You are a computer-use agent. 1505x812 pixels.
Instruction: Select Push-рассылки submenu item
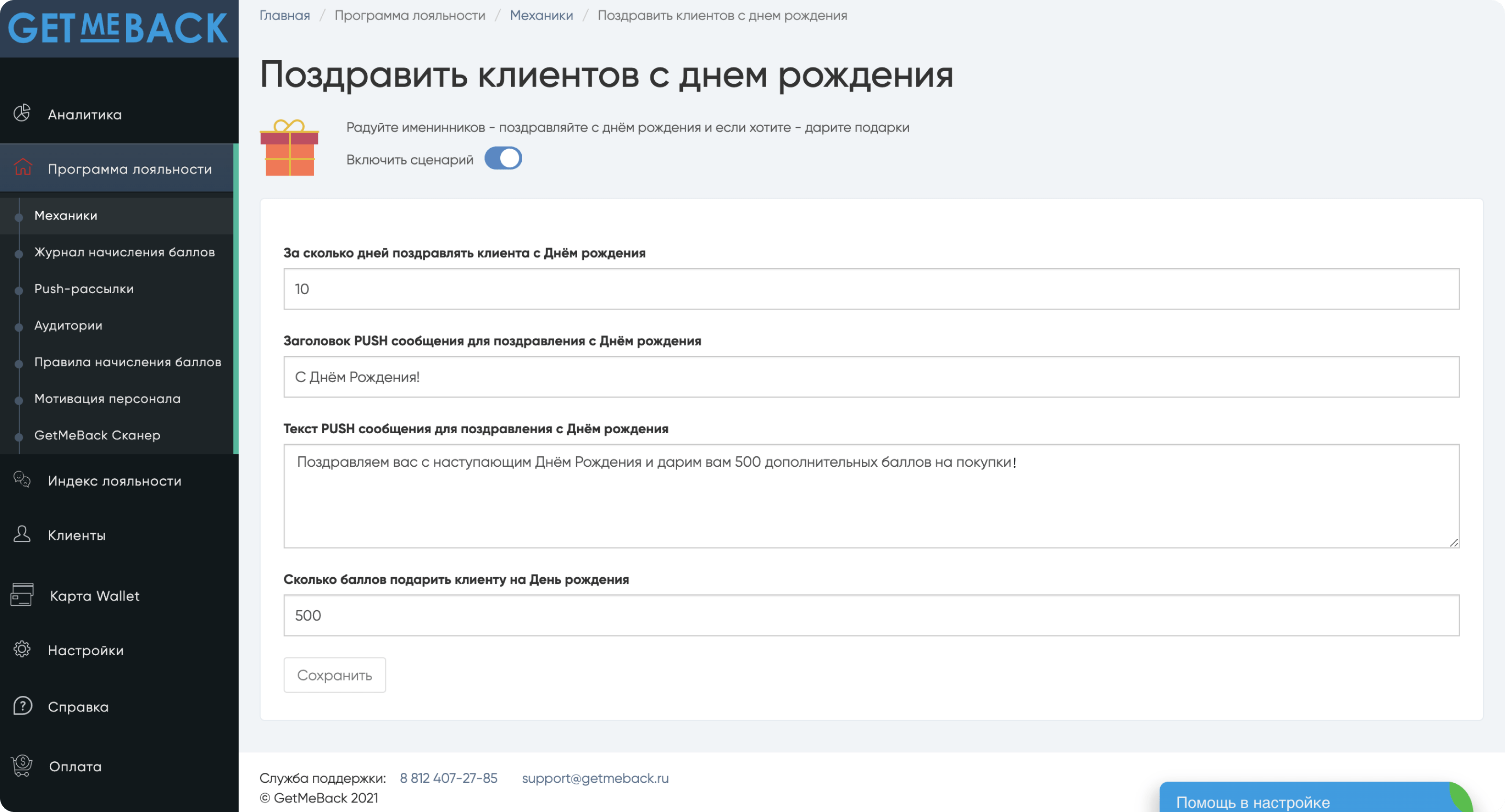tap(84, 288)
